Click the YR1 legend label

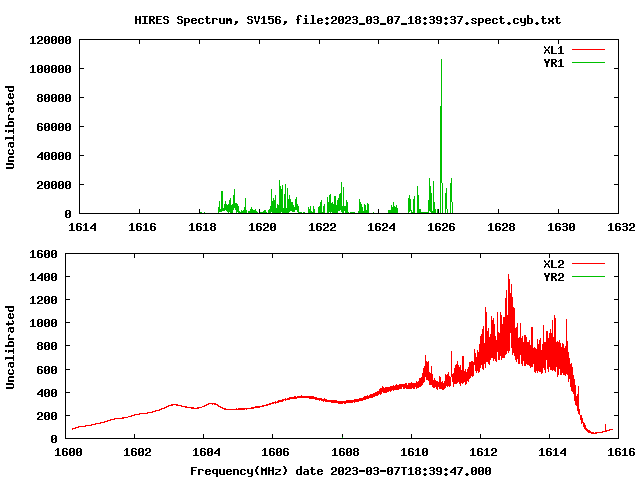(x=553, y=63)
